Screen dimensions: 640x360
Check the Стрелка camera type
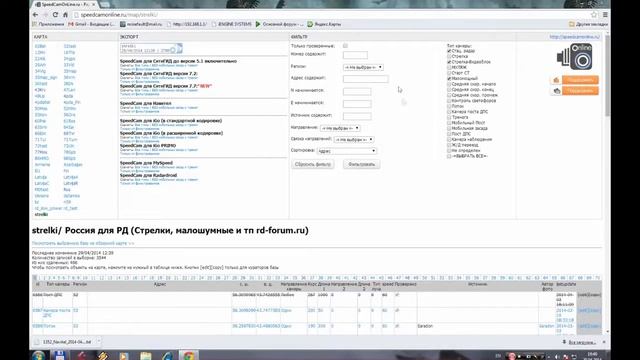tap(449, 56)
